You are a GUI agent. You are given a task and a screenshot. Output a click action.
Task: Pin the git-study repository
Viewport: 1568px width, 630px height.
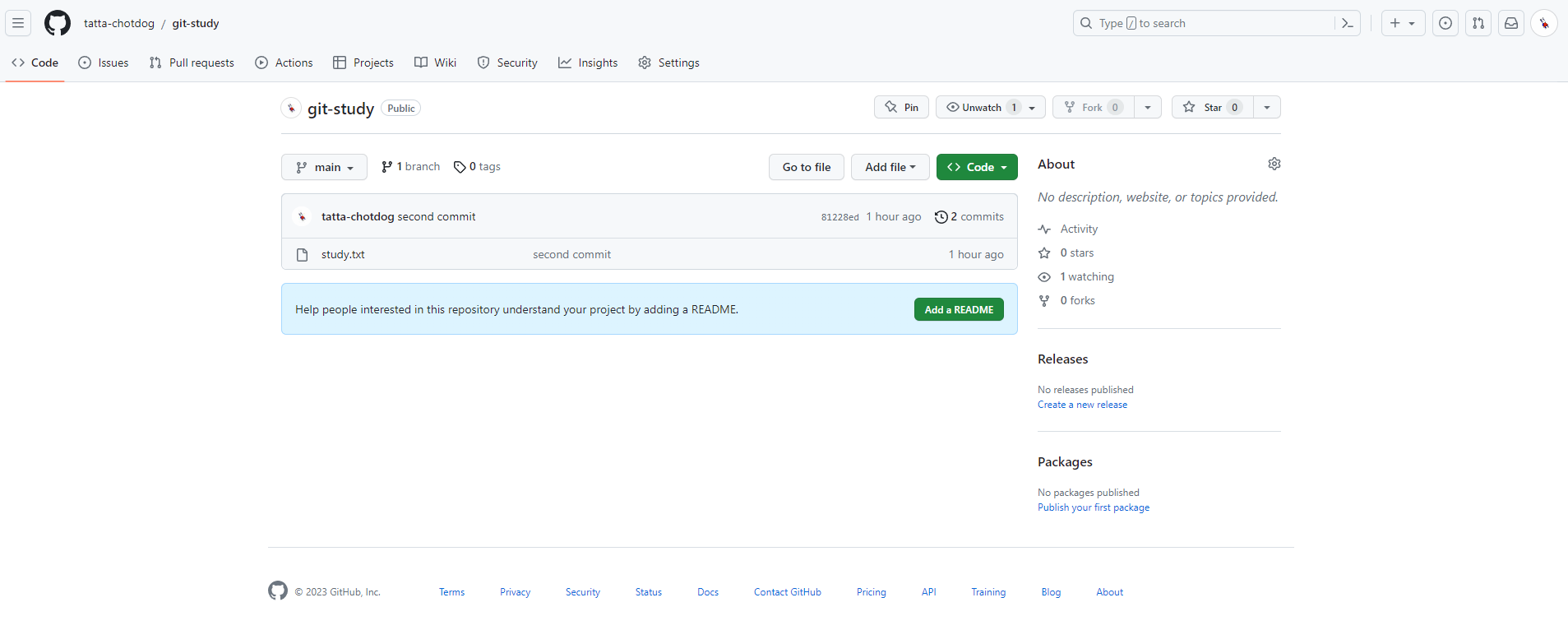[x=901, y=107]
